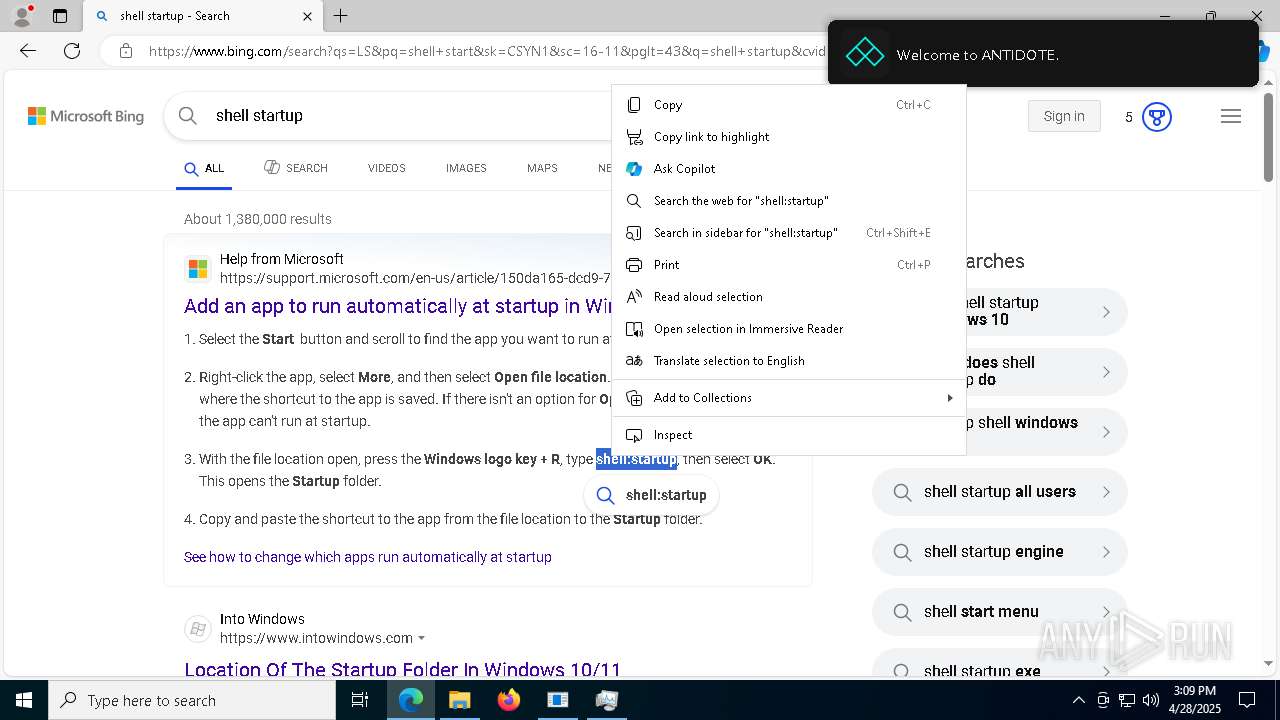Open selection in Immersive Reader

[788, 329]
